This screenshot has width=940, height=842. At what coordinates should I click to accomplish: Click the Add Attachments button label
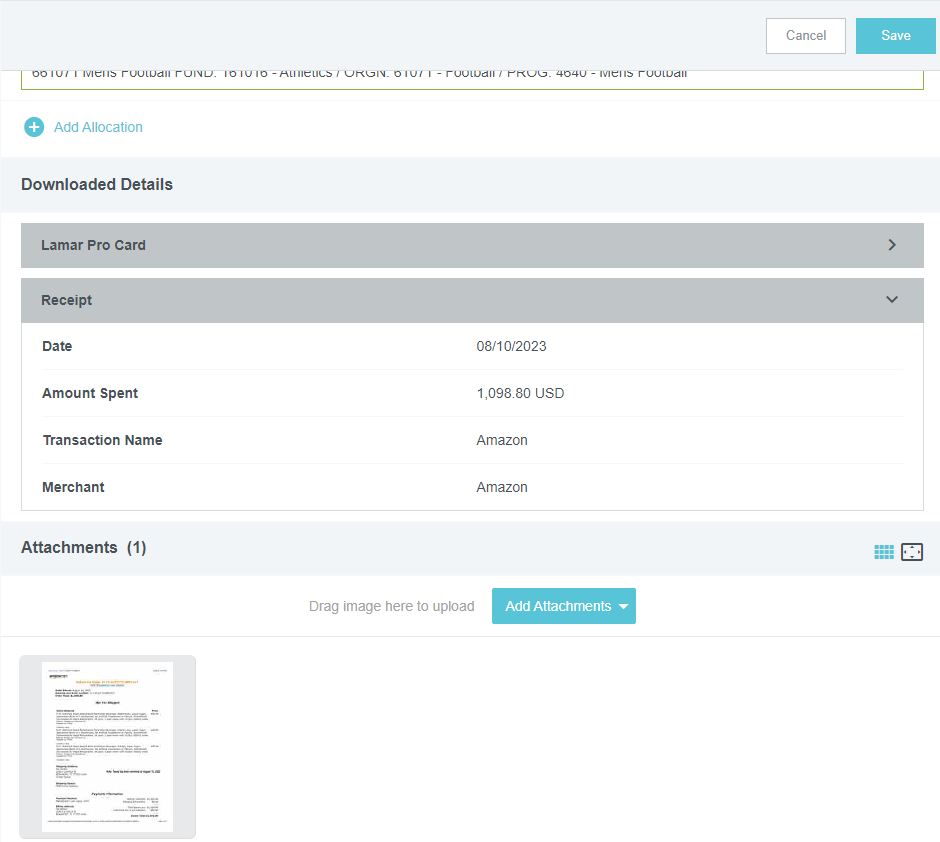point(557,606)
